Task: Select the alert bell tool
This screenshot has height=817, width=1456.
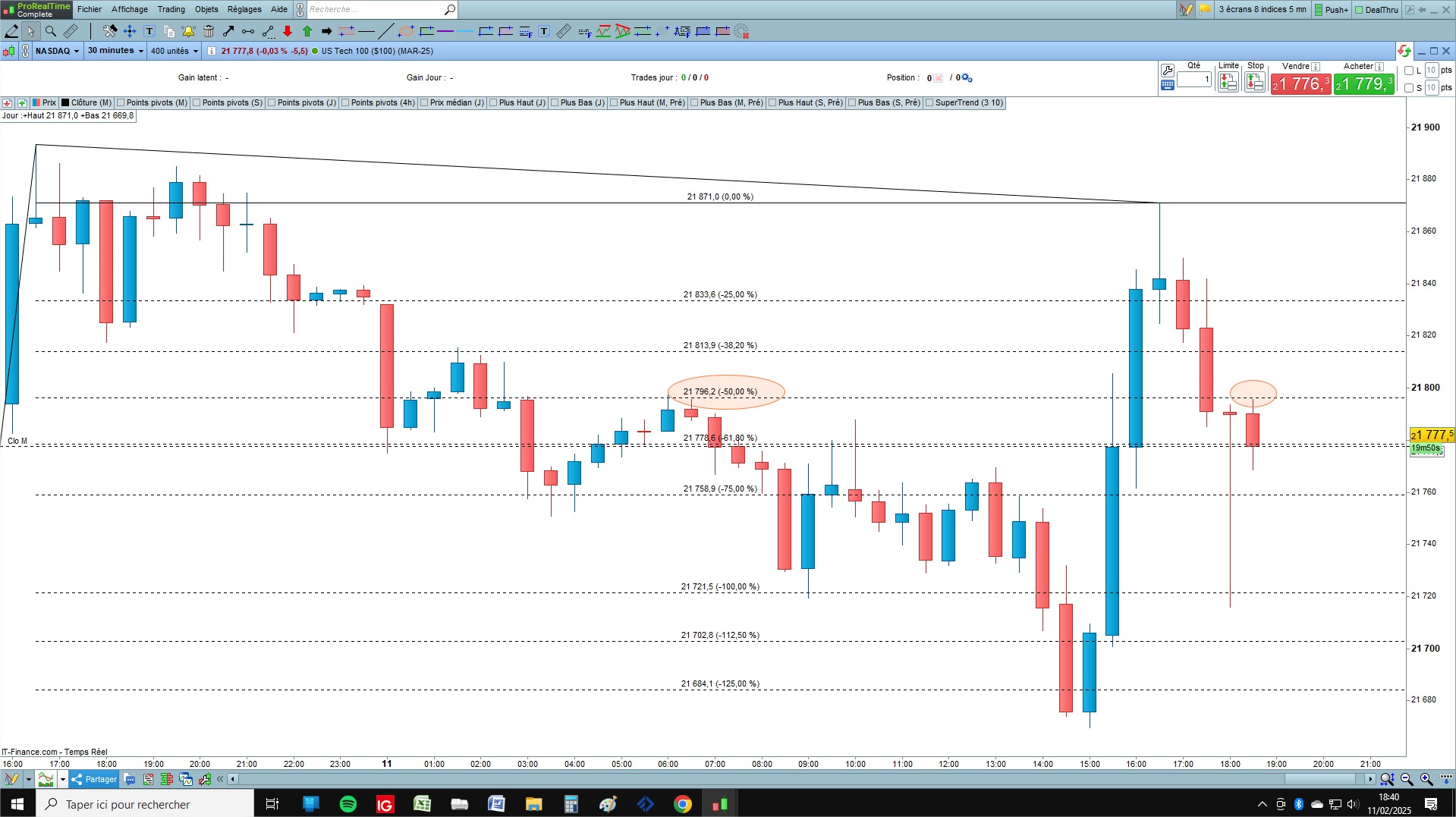Action: pos(188,31)
